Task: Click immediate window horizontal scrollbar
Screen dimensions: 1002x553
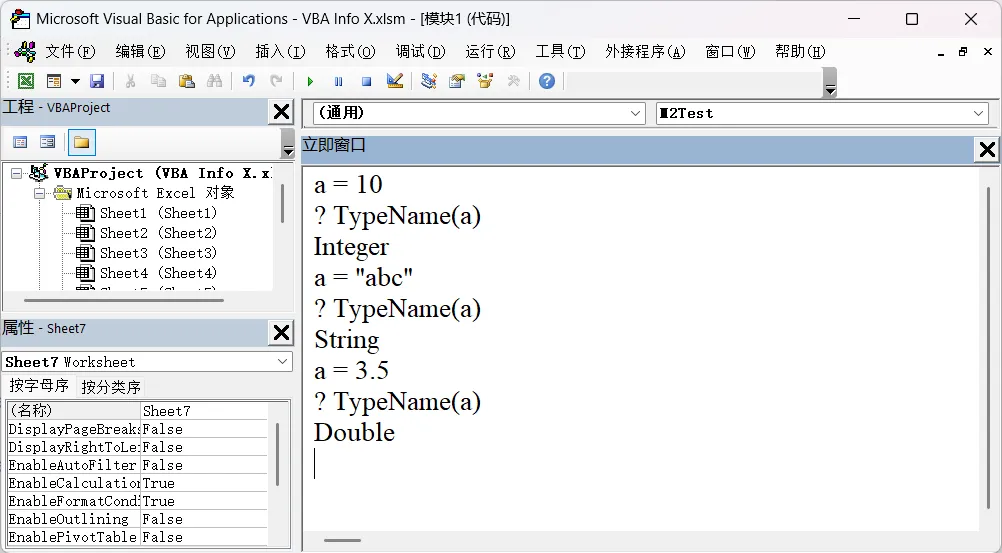Action: [x=343, y=540]
